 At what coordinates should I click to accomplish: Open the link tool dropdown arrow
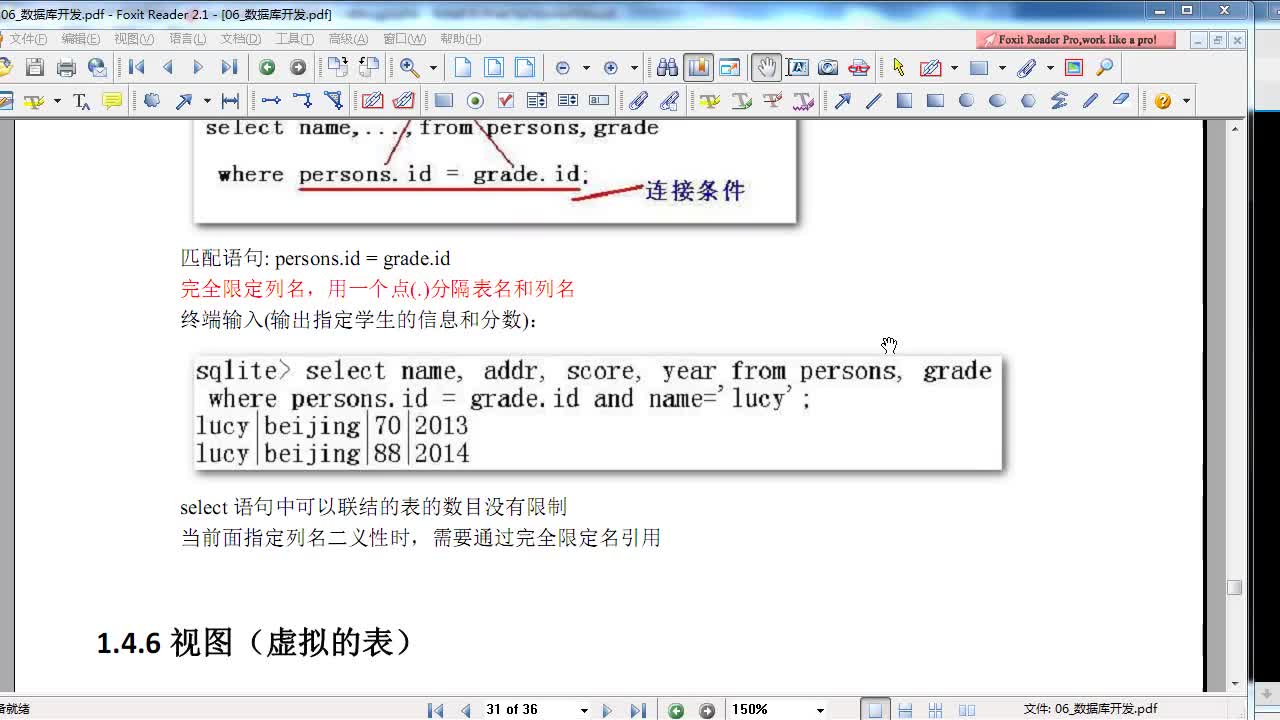click(x=954, y=68)
